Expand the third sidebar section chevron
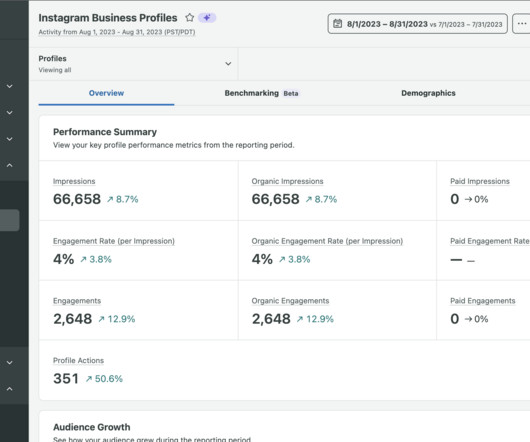Screen dimensions: 530x442 pos(9,139)
